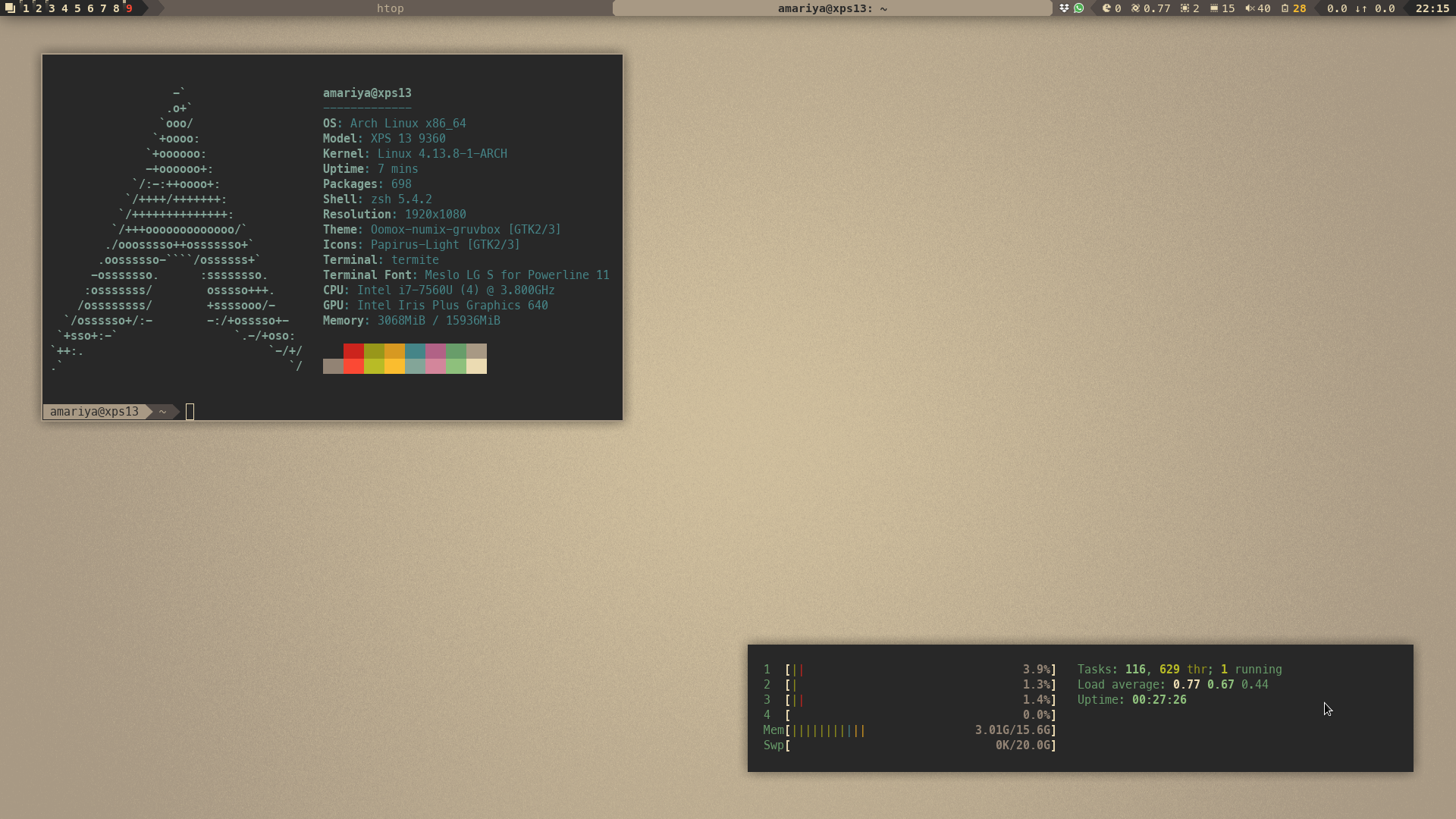Click the terminal prompt cursor
Viewport: 1456px width, 819px height.
tap(190, 412)
